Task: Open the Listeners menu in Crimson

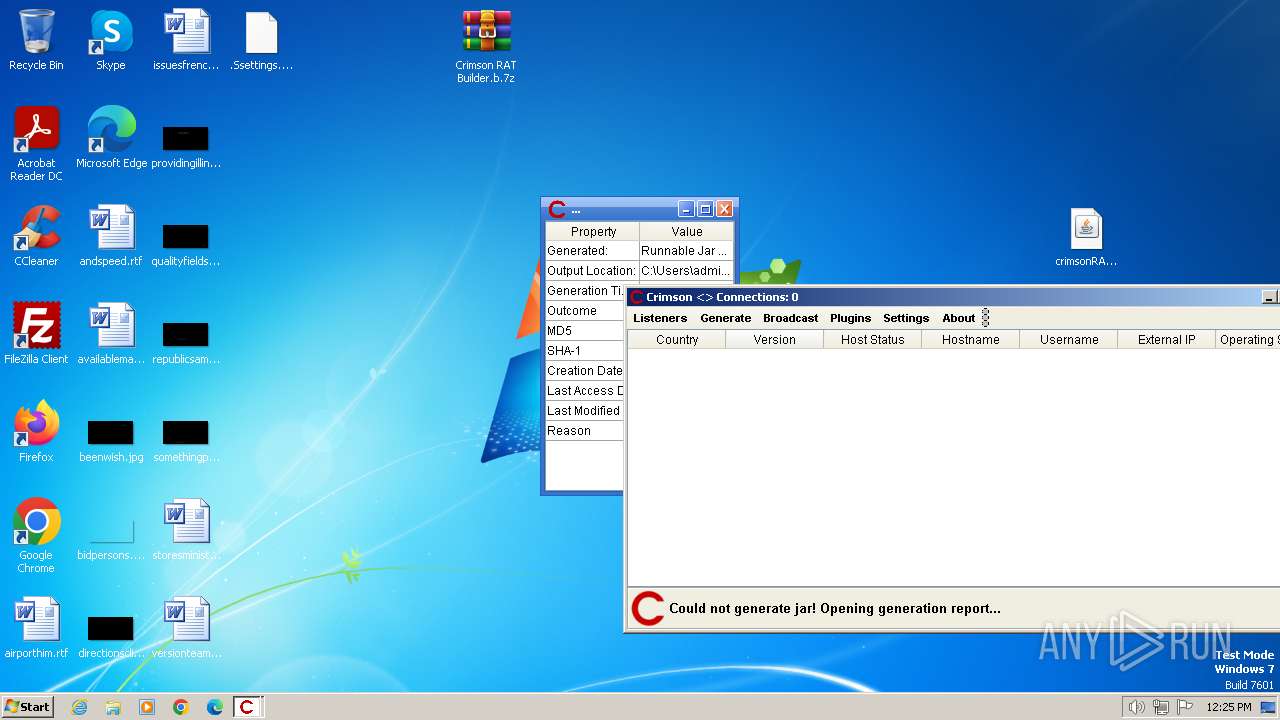Action: point(660,318)
